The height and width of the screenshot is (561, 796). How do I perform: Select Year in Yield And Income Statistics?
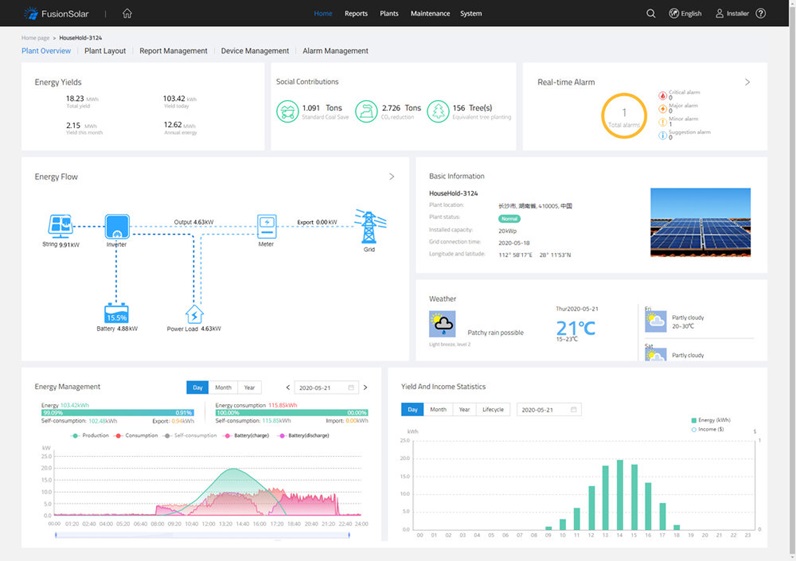464,409
